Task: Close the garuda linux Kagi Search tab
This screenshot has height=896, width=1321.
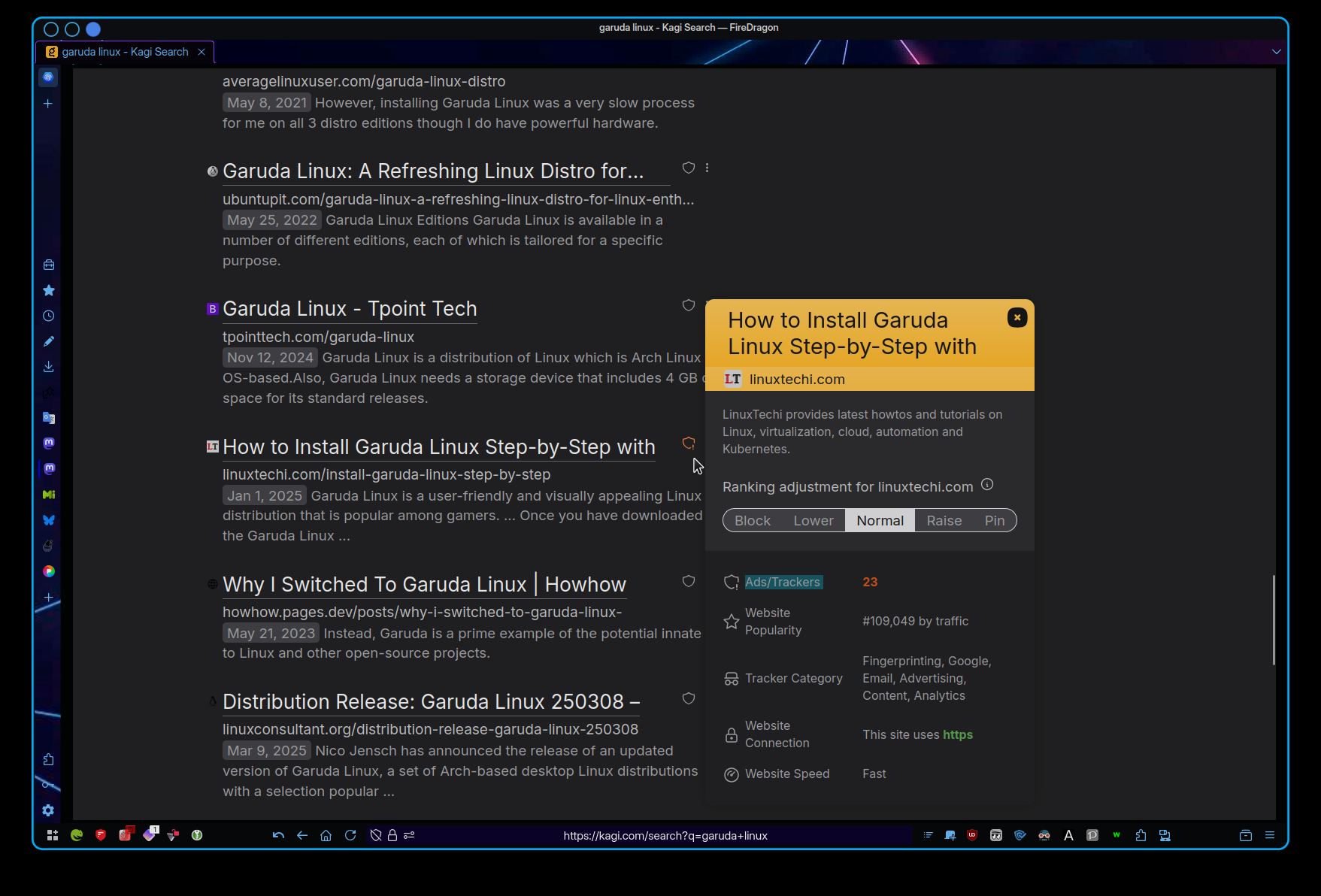Action: pyautogui.click(x=201, y=52)
